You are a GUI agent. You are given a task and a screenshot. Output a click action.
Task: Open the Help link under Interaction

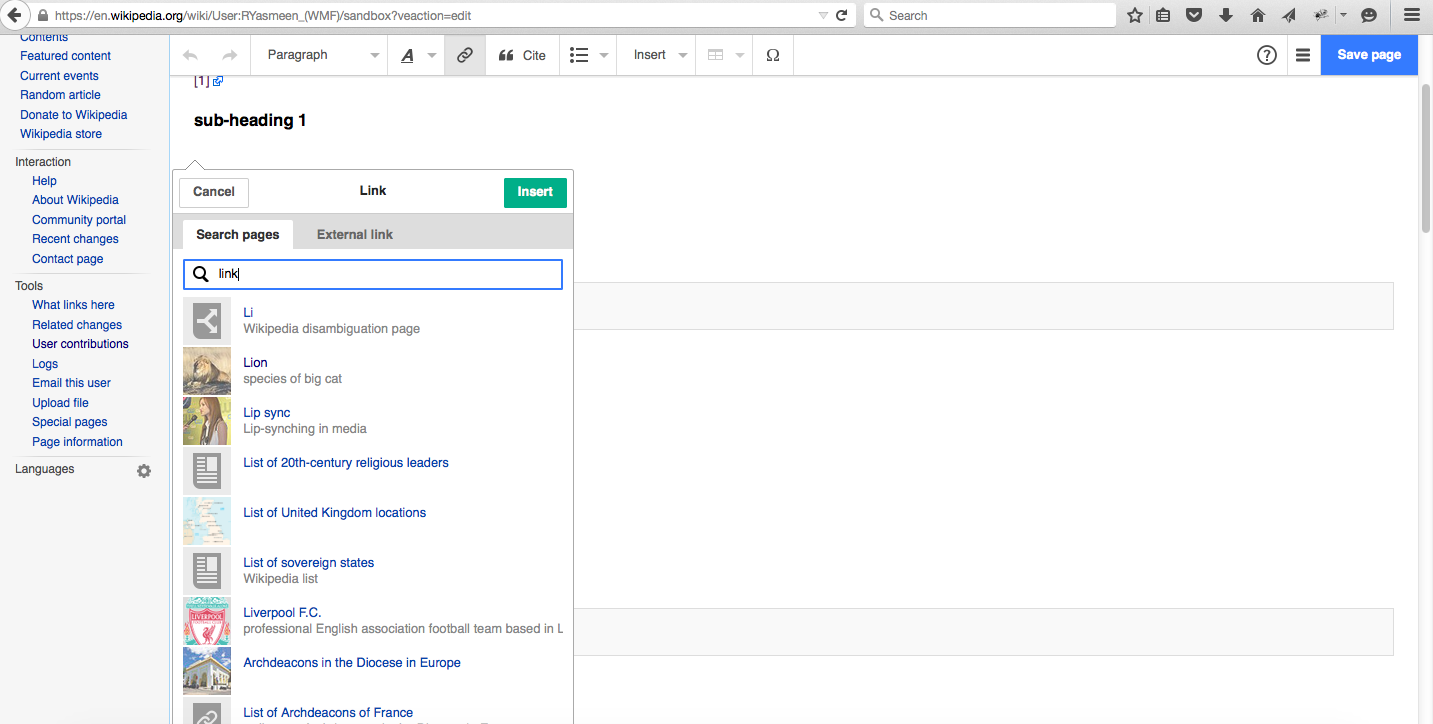tap(44, 181)
